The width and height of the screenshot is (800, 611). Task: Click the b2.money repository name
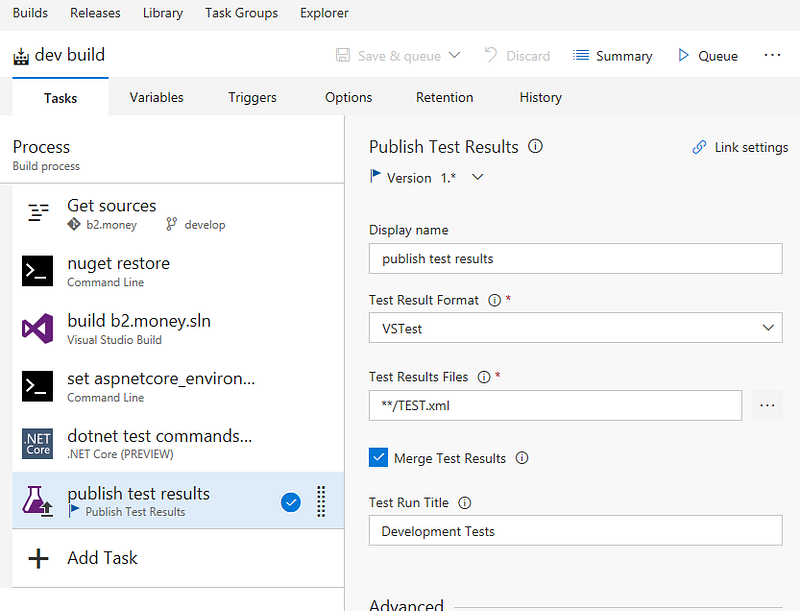pyautogui.click(x=111, y=224)
